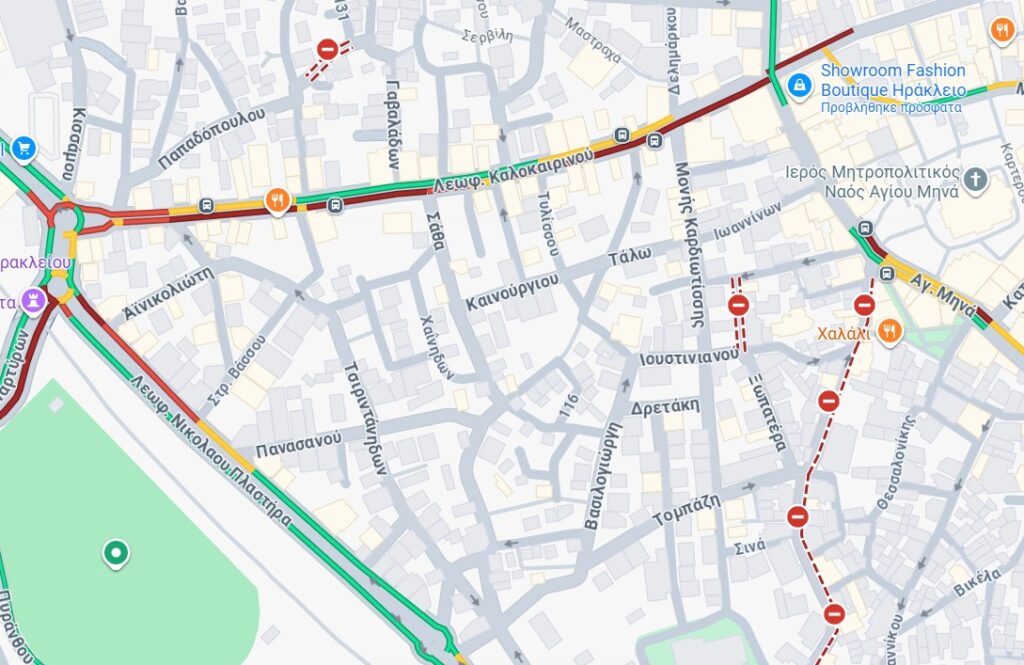The height and width of the screenshot is (665, 1024).
Task: Click the green location pin in the park
Action: click(116, 553)
